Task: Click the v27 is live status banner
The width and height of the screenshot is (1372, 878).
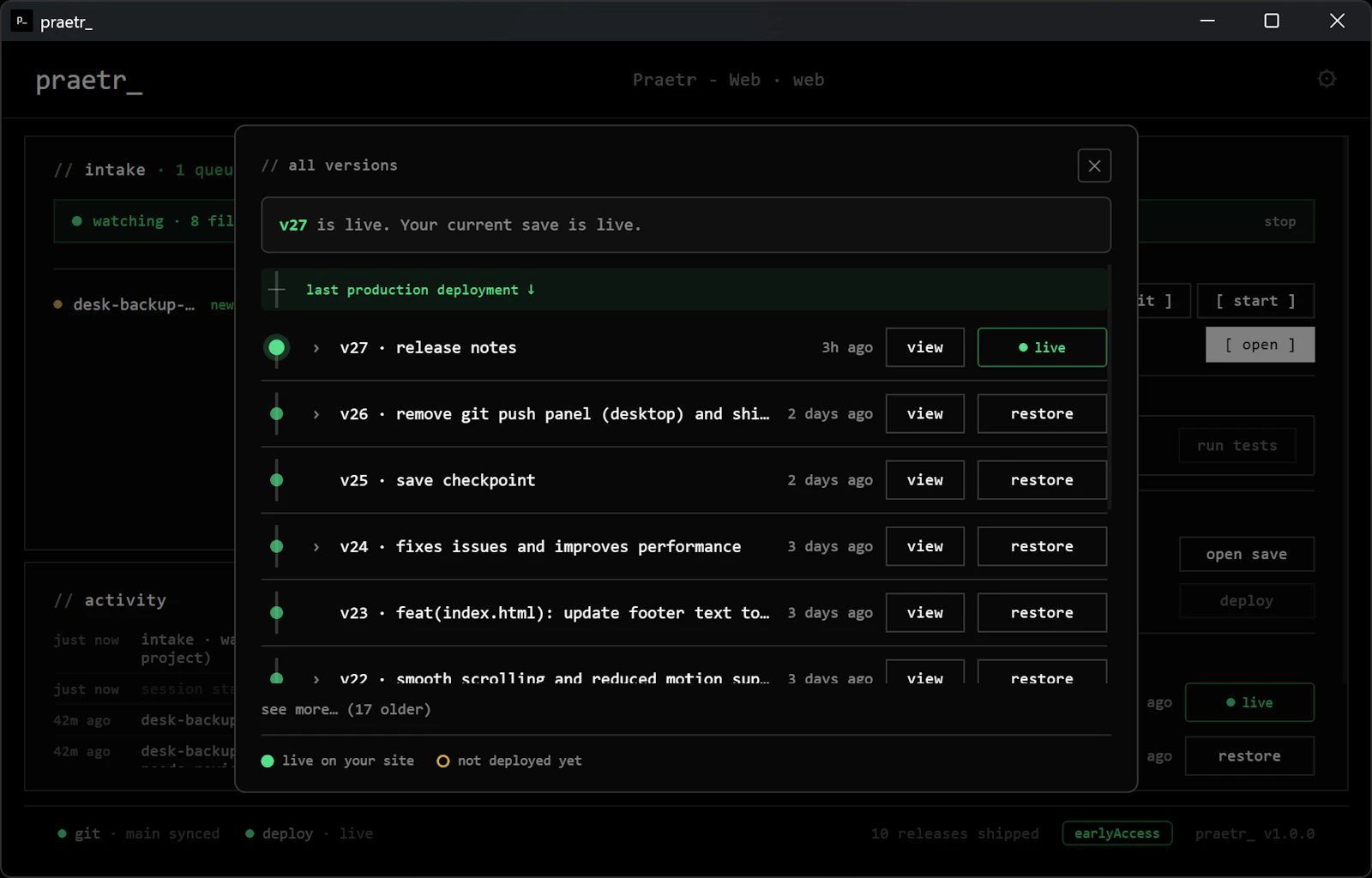Action: [x=686, y=225]
